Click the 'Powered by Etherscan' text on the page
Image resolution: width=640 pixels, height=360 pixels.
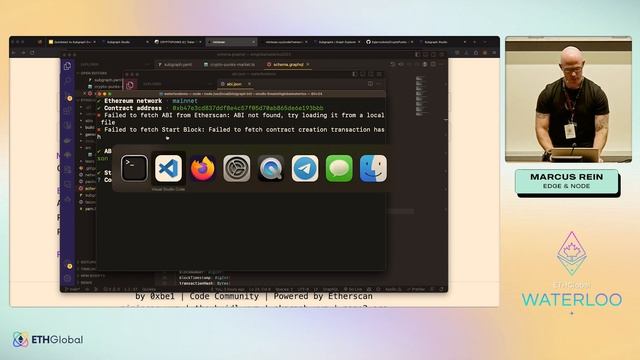point(323,296)
